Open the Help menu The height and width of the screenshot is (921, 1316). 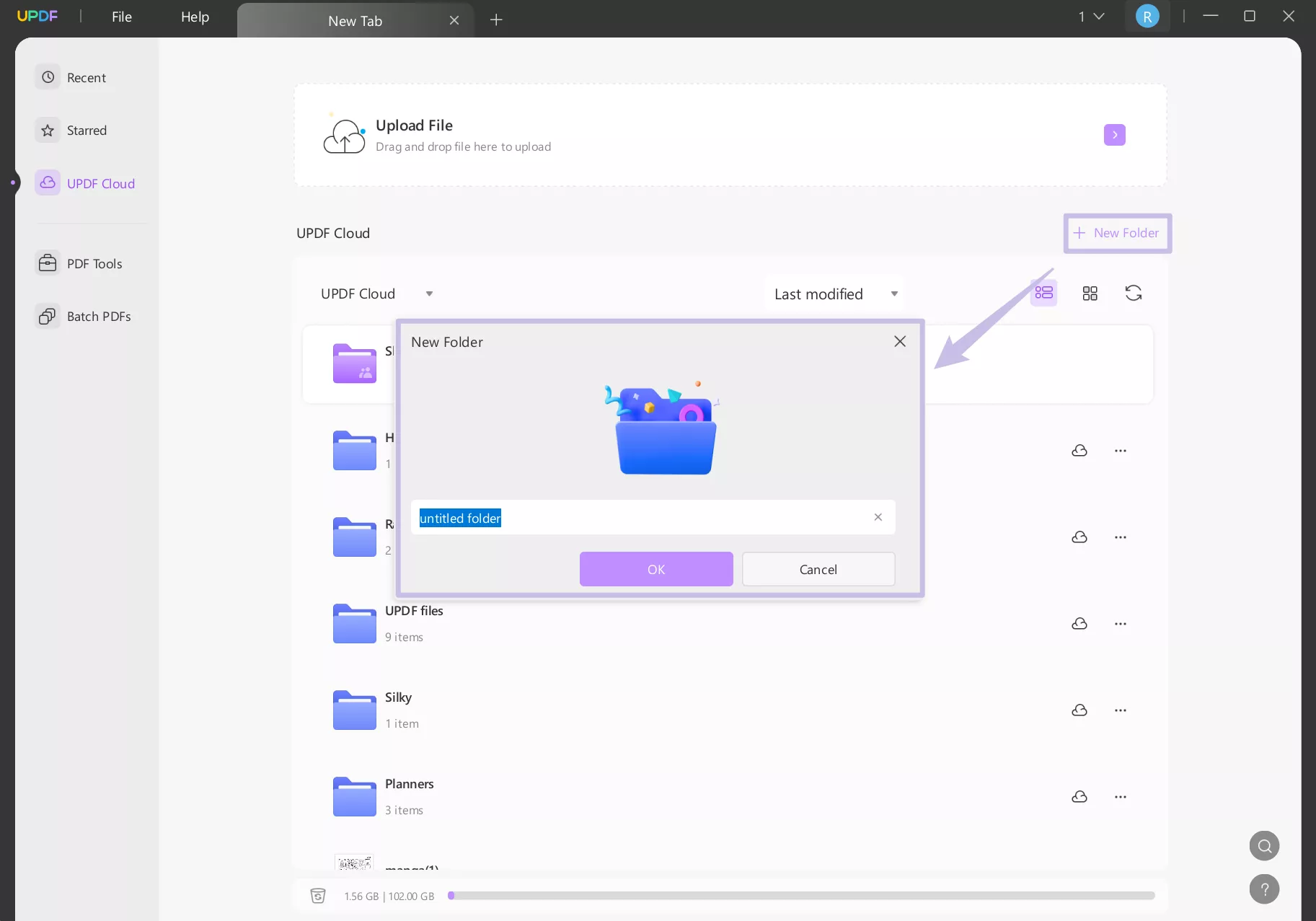(x=194, y=17)
